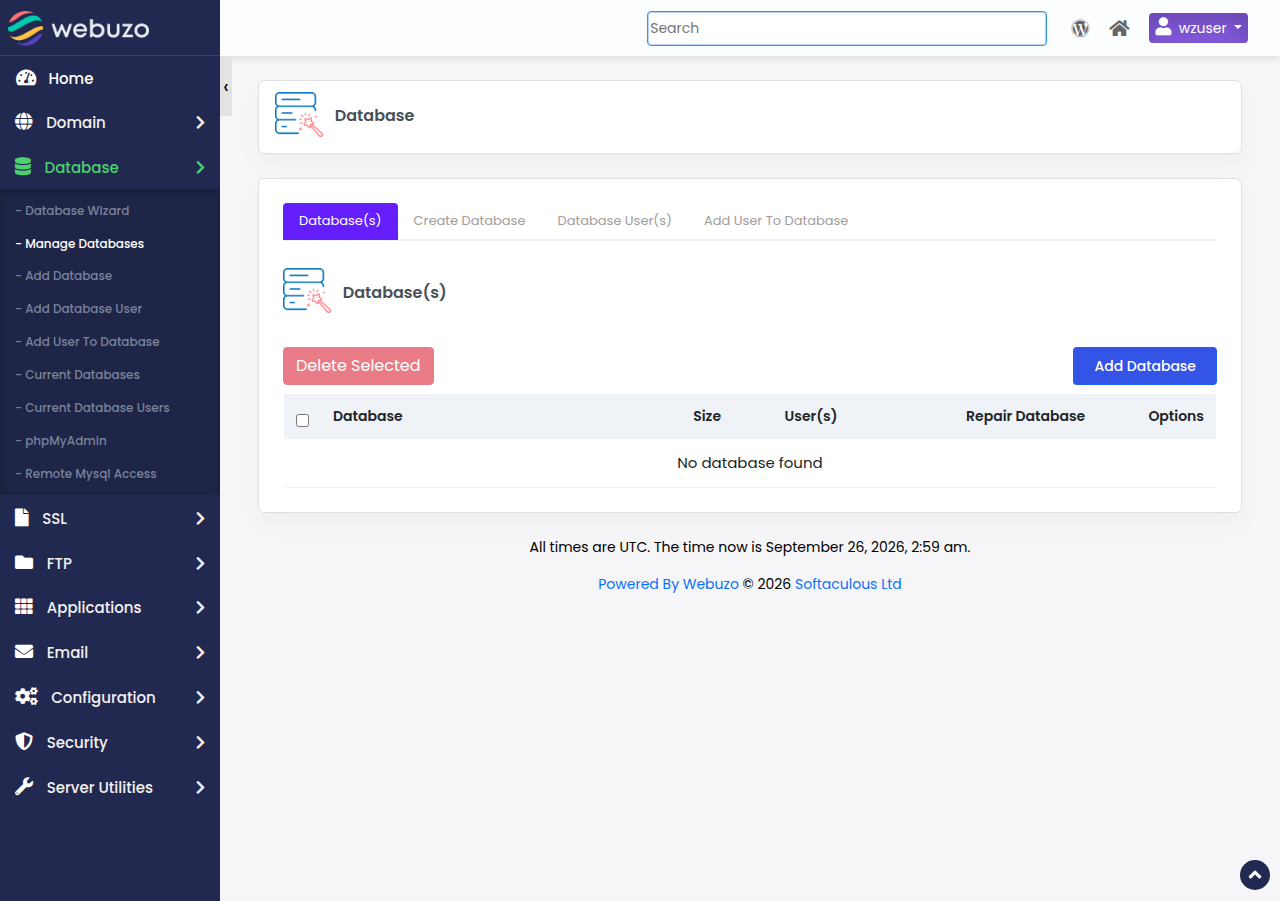This screenshot has height=901, width=1280.
Task: Select the Database(s) tab
Action: (340, 221)
